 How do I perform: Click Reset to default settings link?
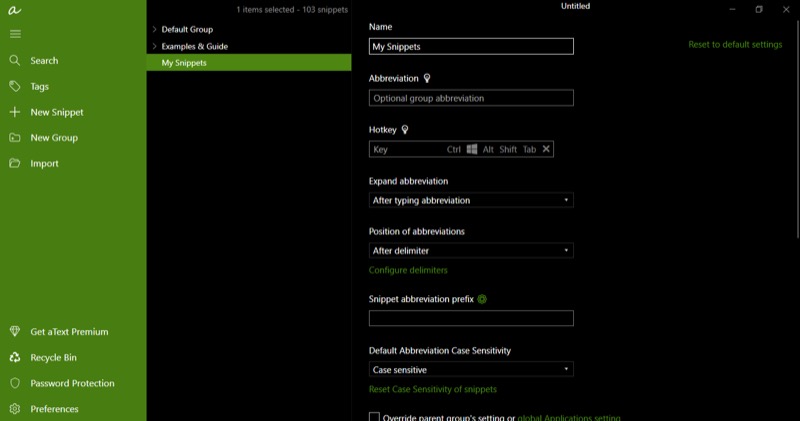[735, 44]
